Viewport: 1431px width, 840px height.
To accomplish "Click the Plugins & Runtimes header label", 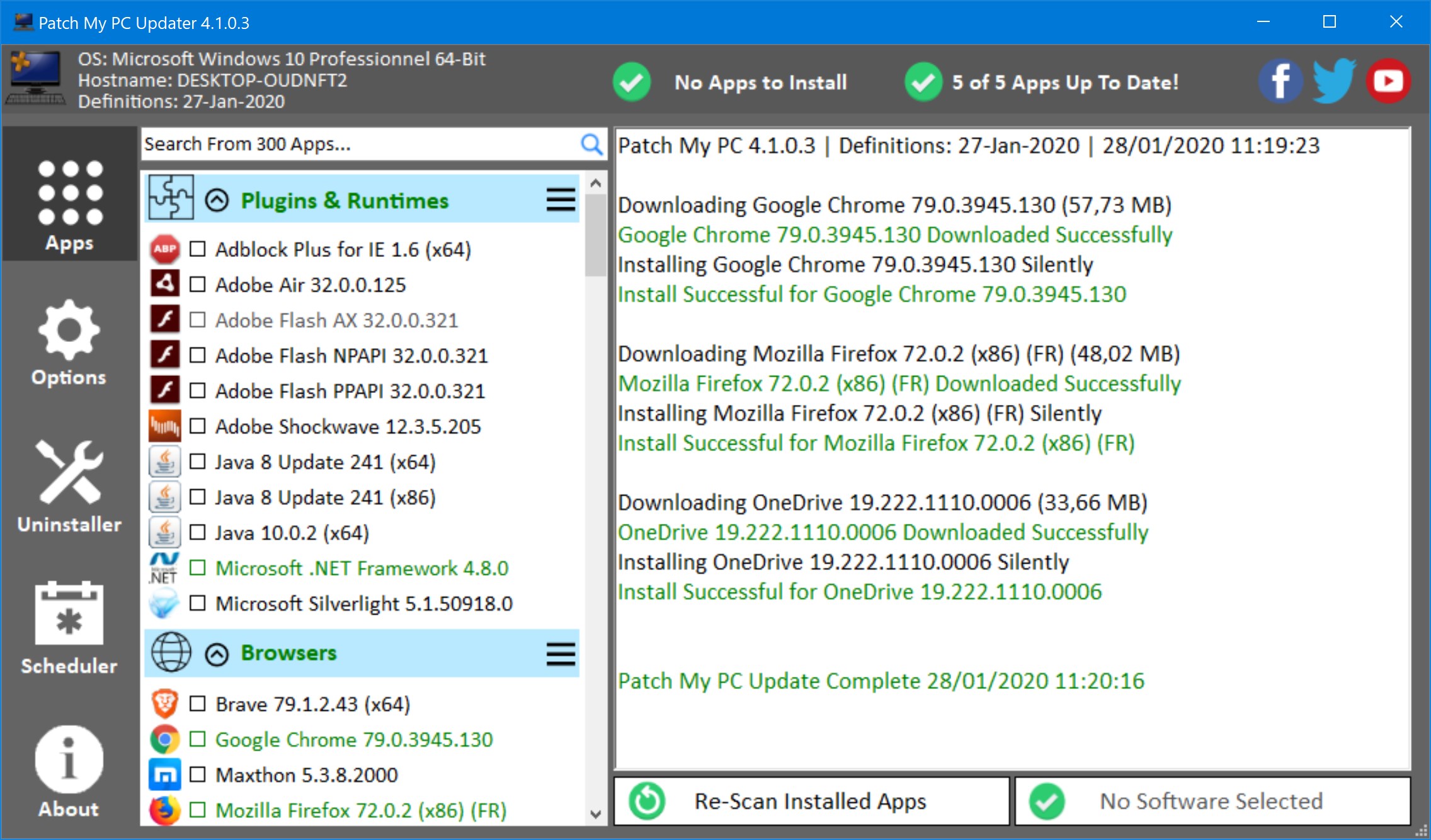I will click(345, 200).
